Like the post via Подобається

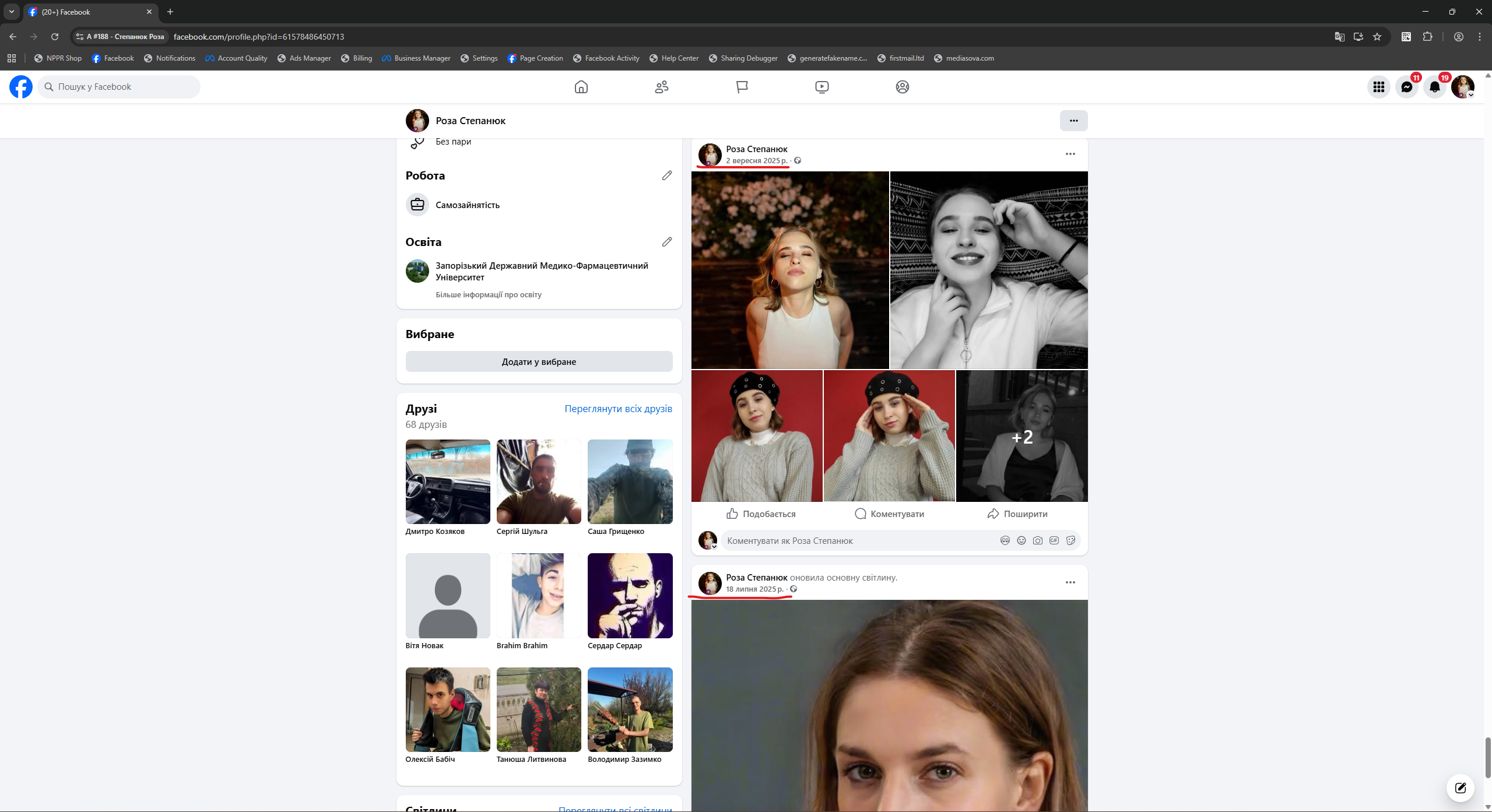coord(760,514)
